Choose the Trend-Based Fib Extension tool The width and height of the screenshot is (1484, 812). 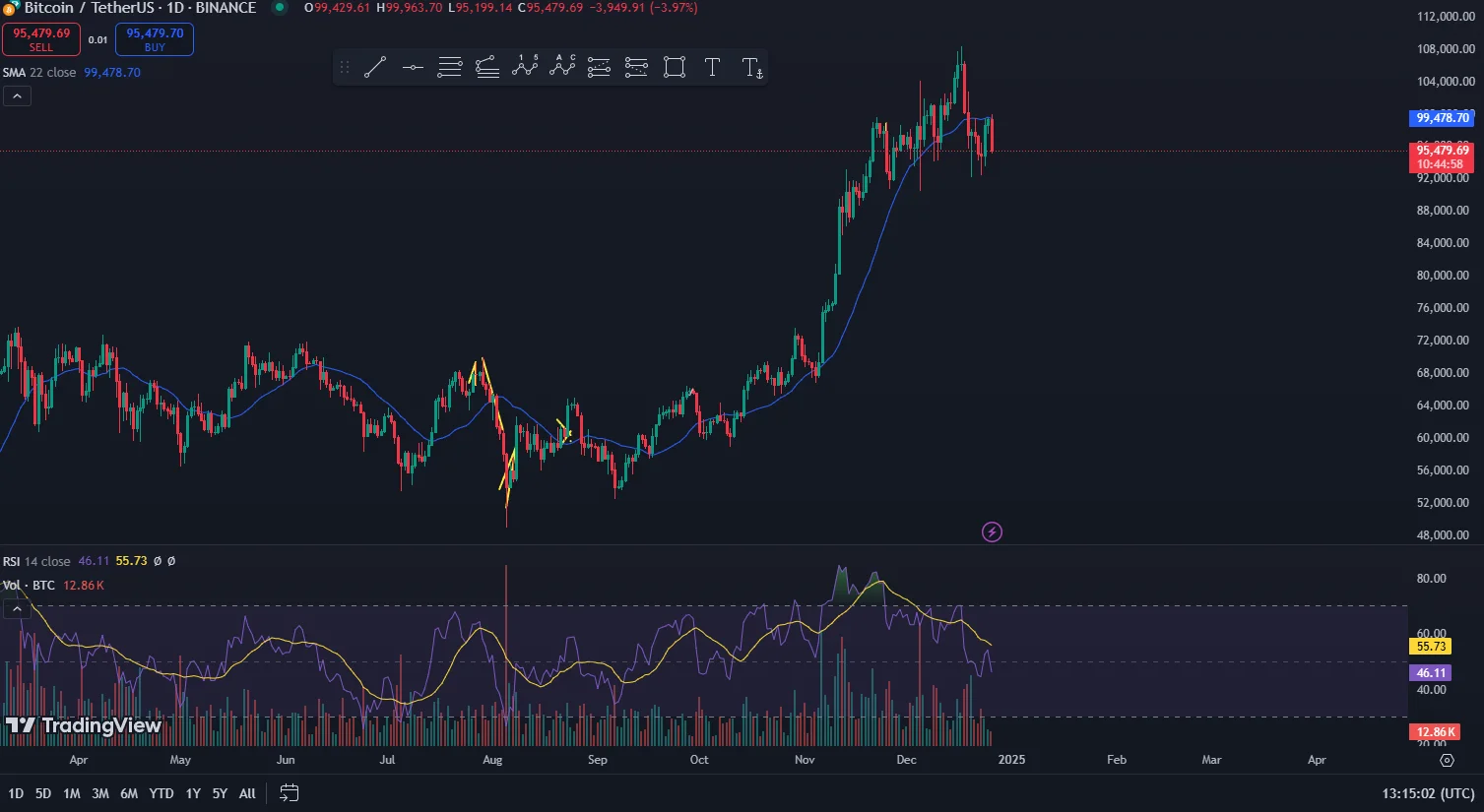click(487, 68)
